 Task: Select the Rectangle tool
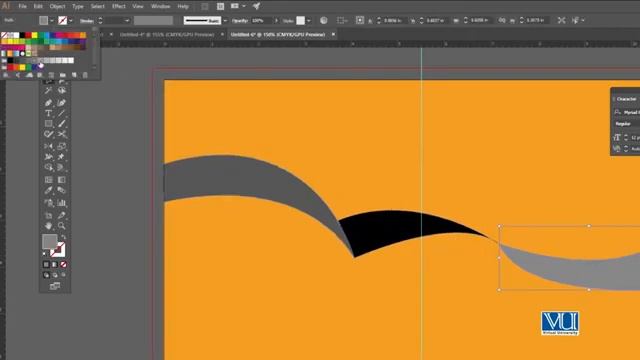(x=49, y=123)
